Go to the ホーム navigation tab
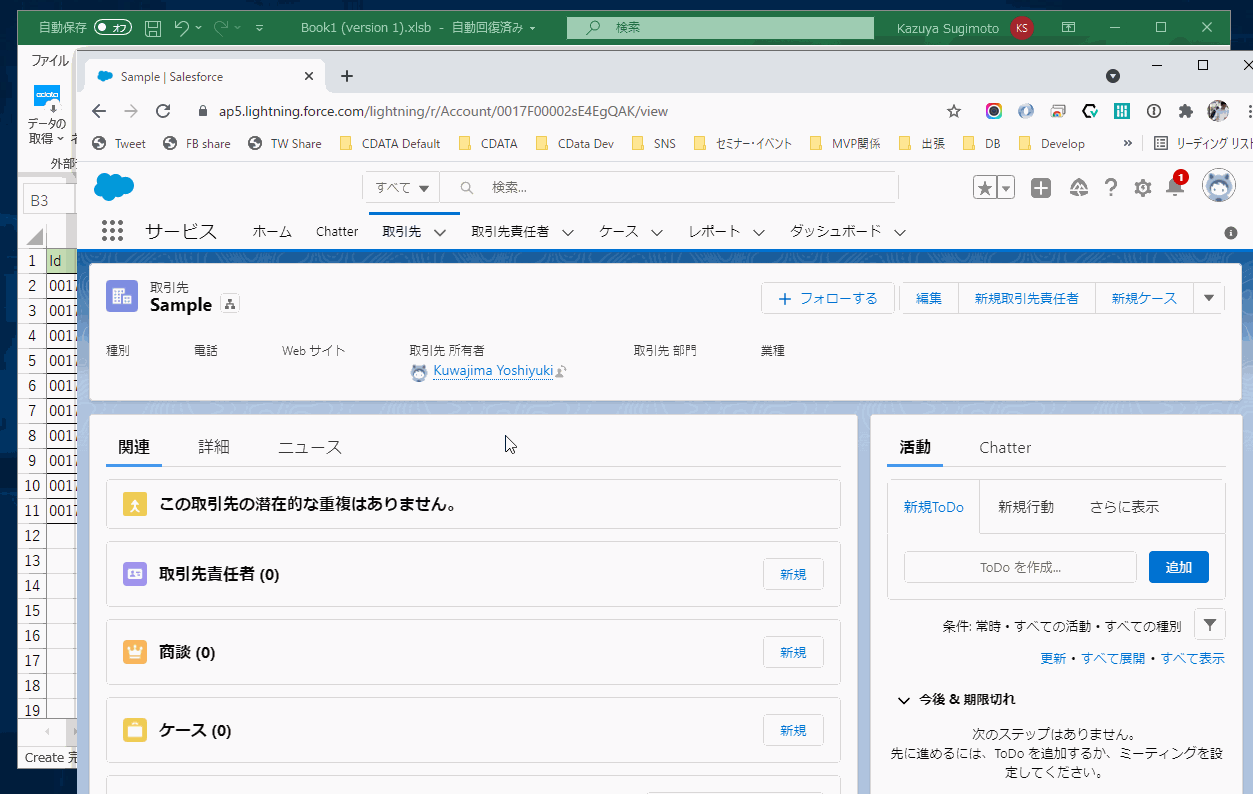 [x=272, y=231]
